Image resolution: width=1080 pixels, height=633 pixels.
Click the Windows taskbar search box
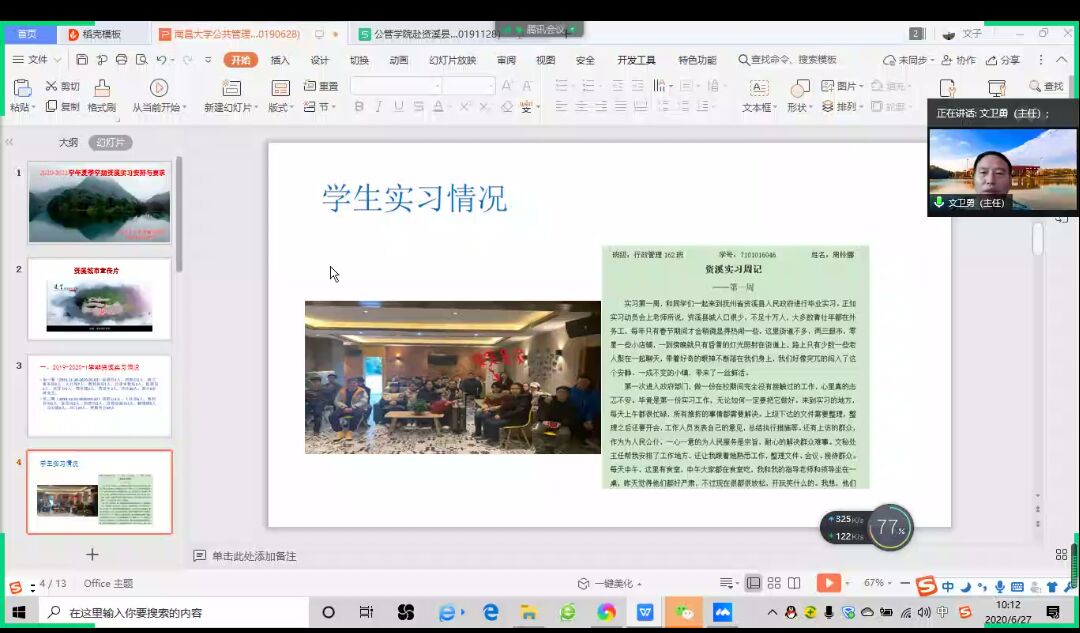point(174,612)
